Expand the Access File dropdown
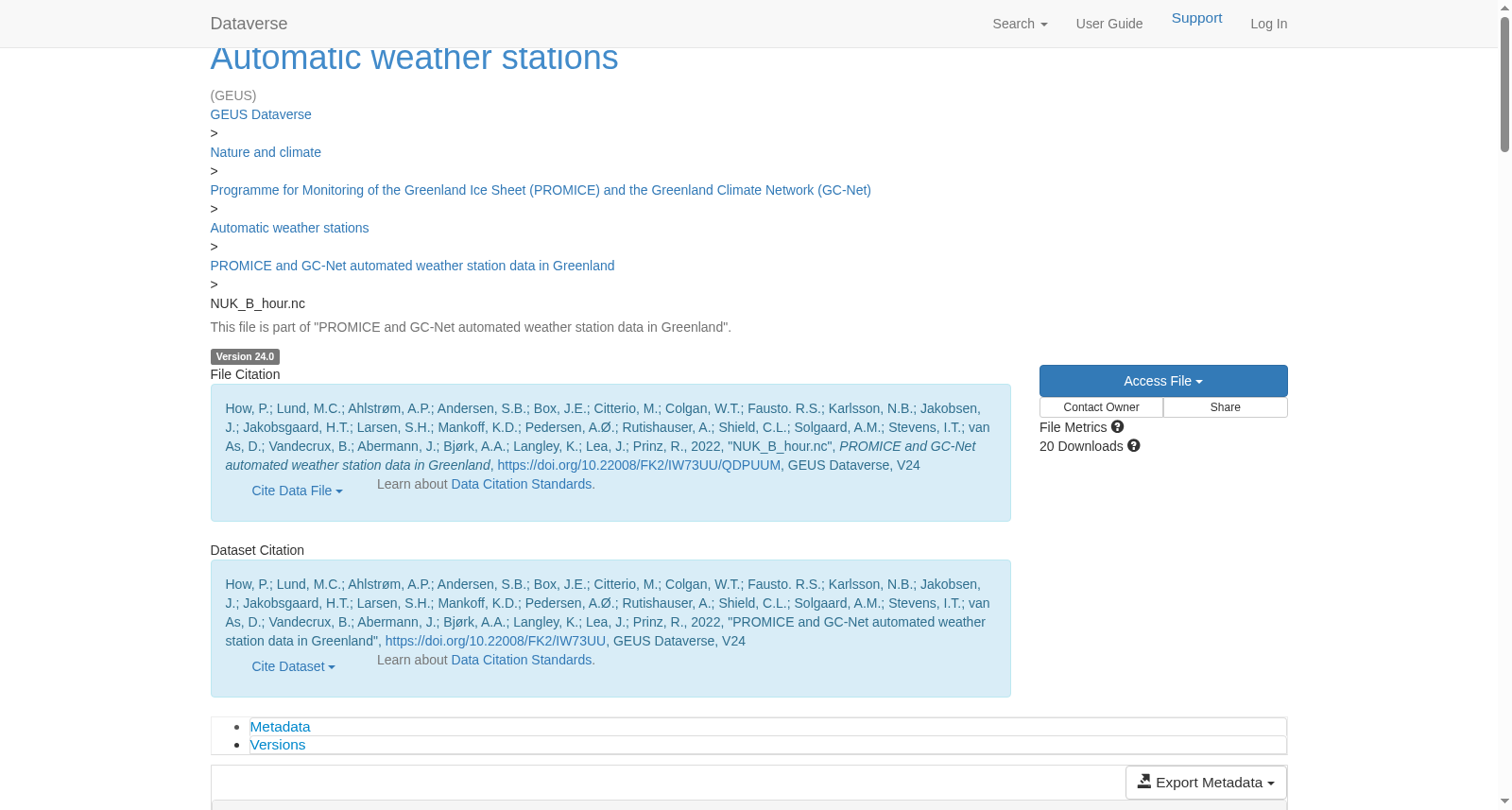Image resolution: width=1512 pixels, height=810 pixels. [x=1163, y=381]
